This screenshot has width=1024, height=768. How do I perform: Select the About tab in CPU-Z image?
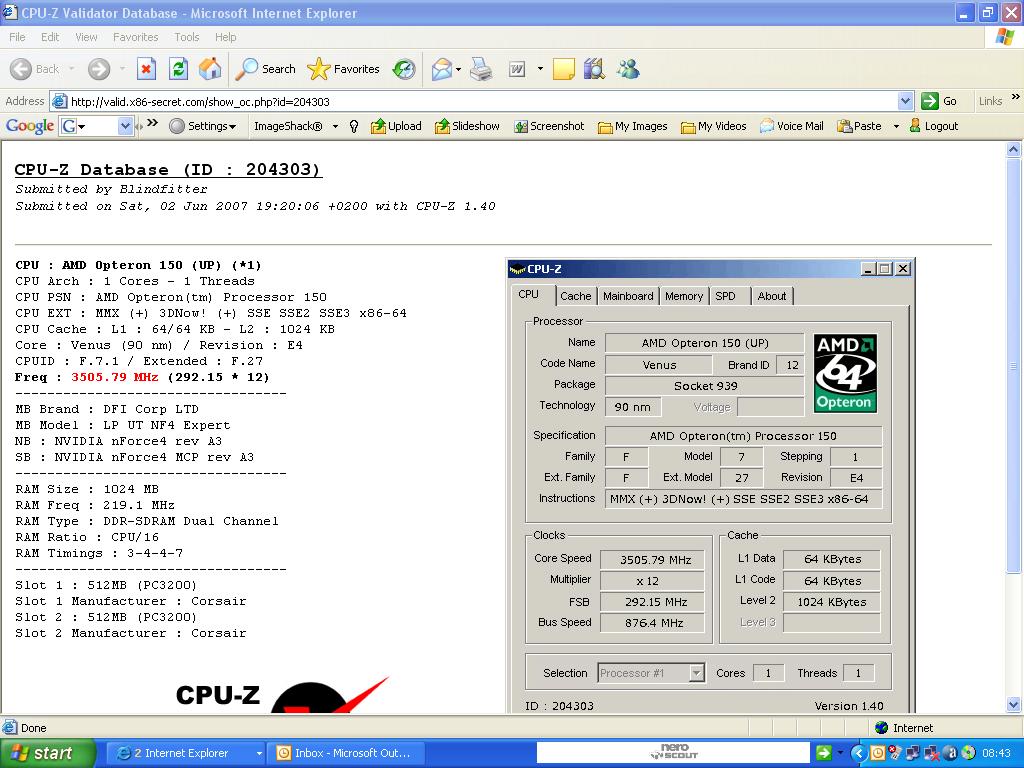[x=772, y=296]
